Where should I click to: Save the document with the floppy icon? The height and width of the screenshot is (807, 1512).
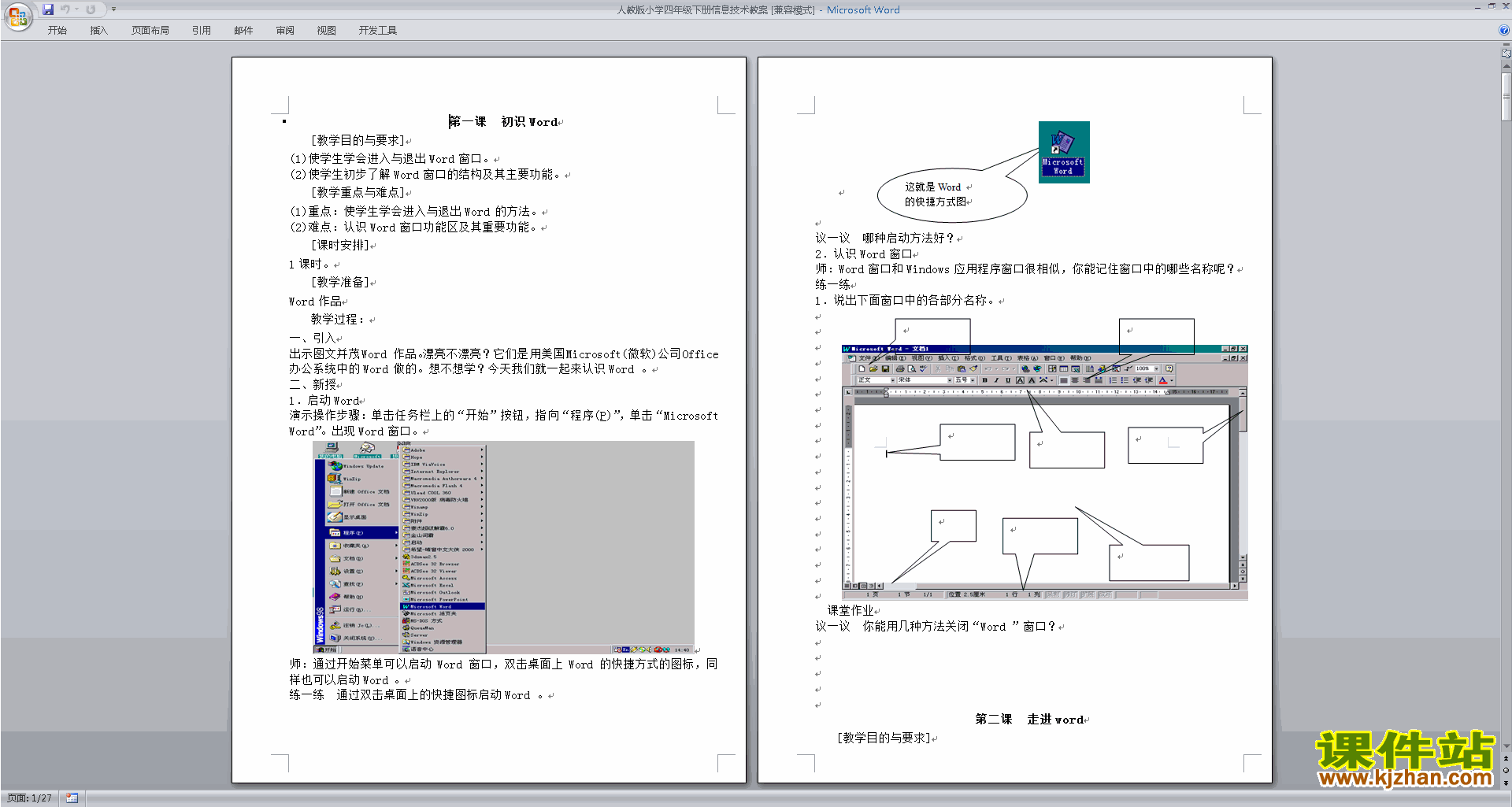[x=48, y=9]
